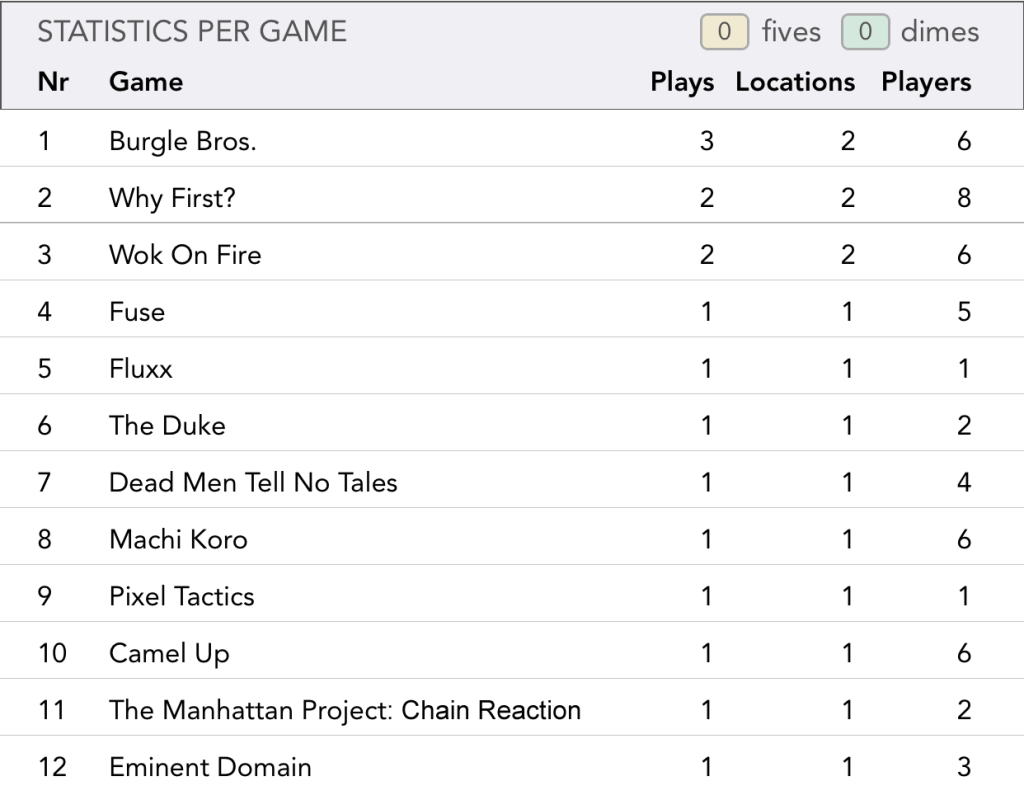Click the dimes count badge

pos(865,32)
